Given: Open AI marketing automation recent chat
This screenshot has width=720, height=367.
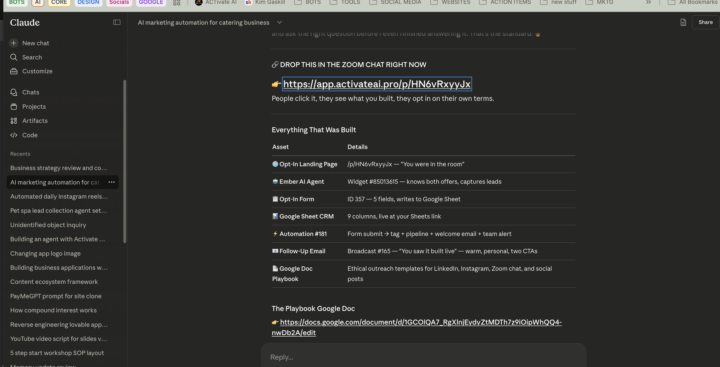Looking at the screenshot, I should (55, 182).
